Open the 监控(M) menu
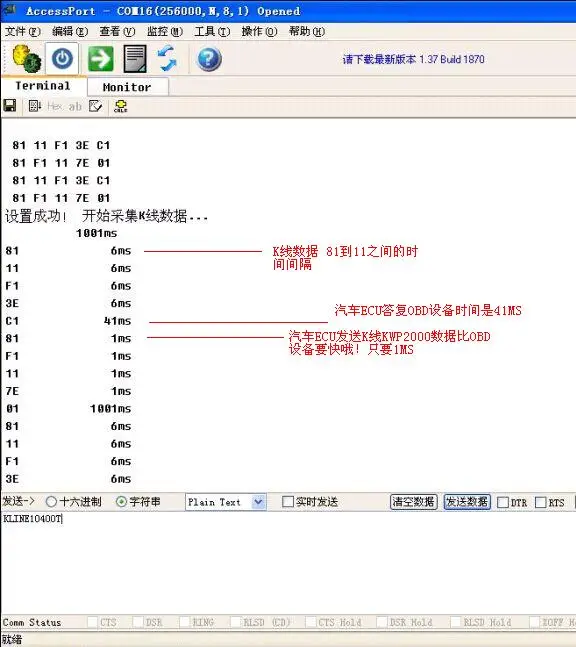Image resolution: width=576 pixels, height=647 pixels. pos(165,31)
